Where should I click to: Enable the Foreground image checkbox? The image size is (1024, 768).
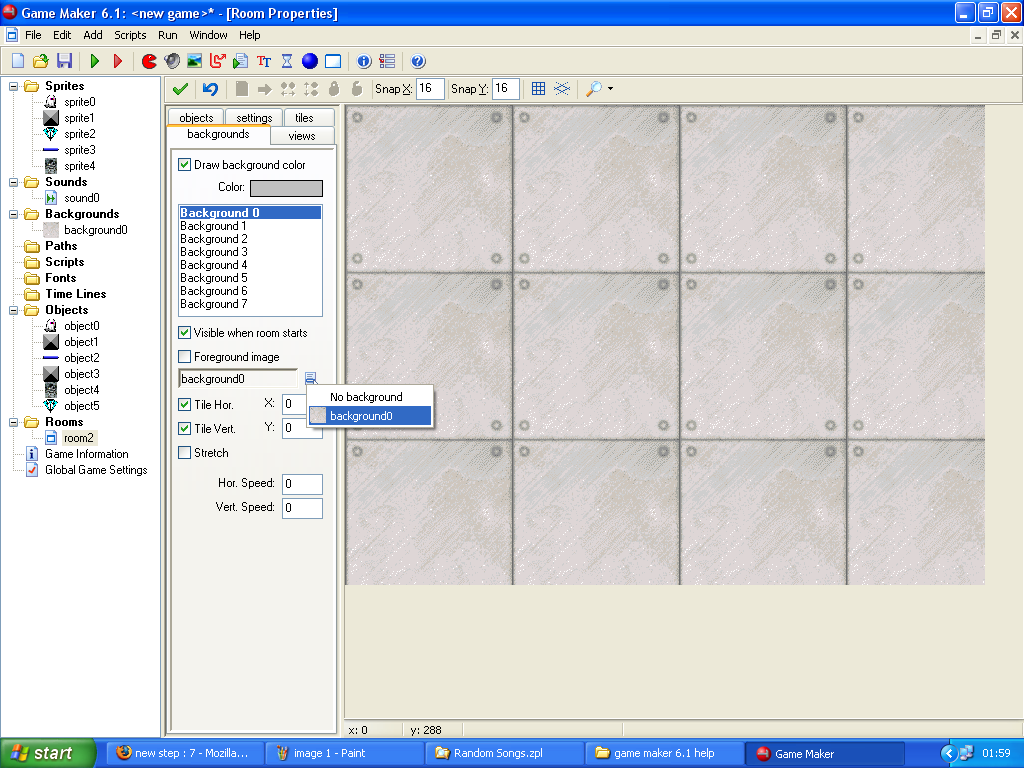click(184, 357)
